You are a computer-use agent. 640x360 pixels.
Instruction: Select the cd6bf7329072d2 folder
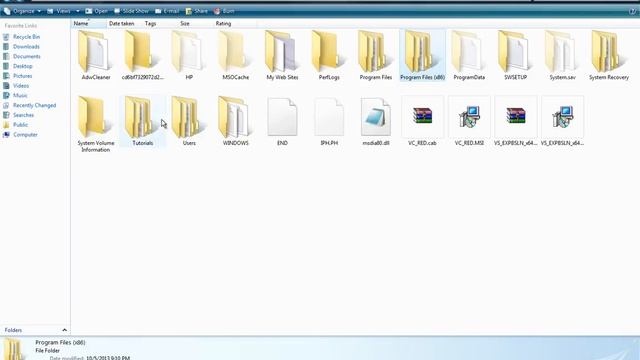tap(142, 55)
